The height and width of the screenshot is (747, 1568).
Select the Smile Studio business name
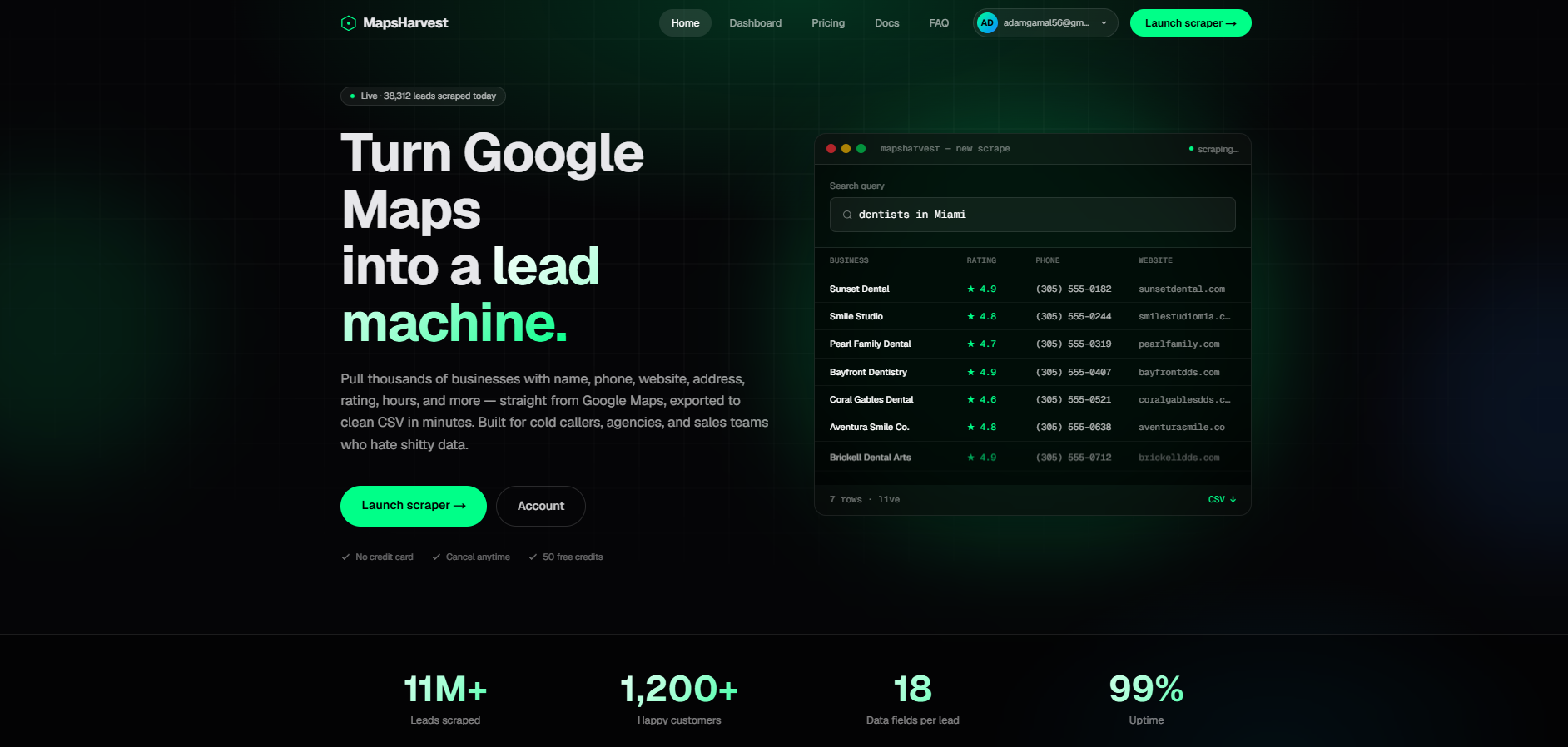[856, 316]
